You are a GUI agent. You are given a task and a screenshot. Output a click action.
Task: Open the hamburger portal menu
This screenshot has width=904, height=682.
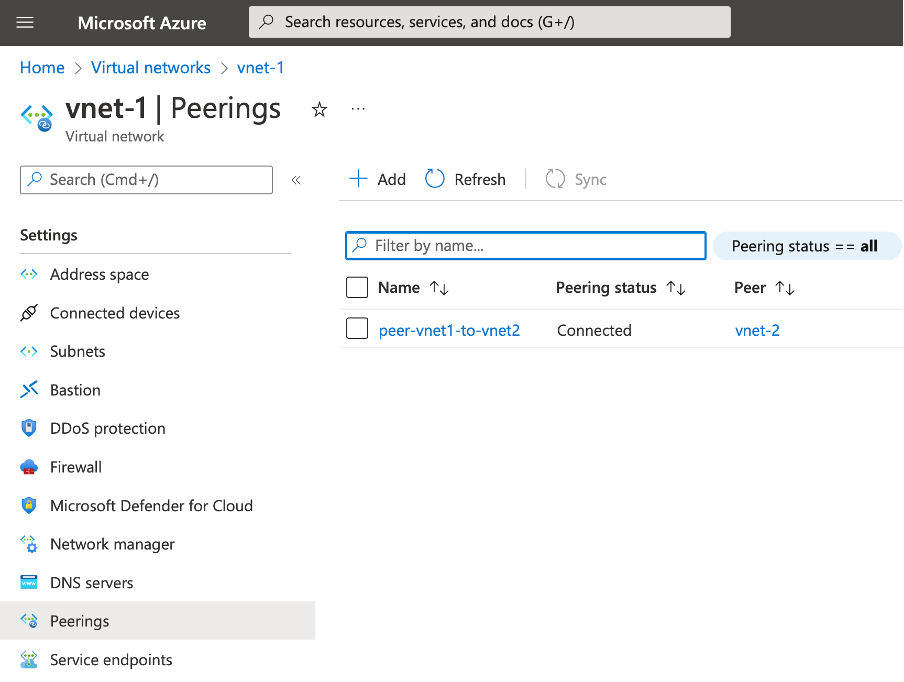coord(25,22)
